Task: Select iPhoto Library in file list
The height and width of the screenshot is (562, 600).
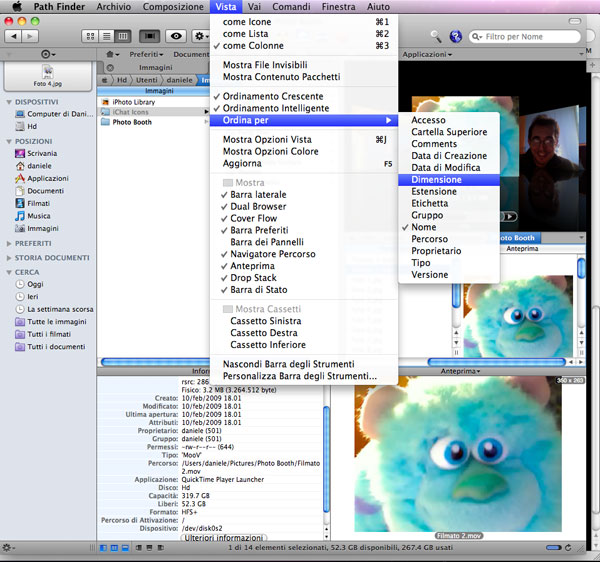Action: 129,102
